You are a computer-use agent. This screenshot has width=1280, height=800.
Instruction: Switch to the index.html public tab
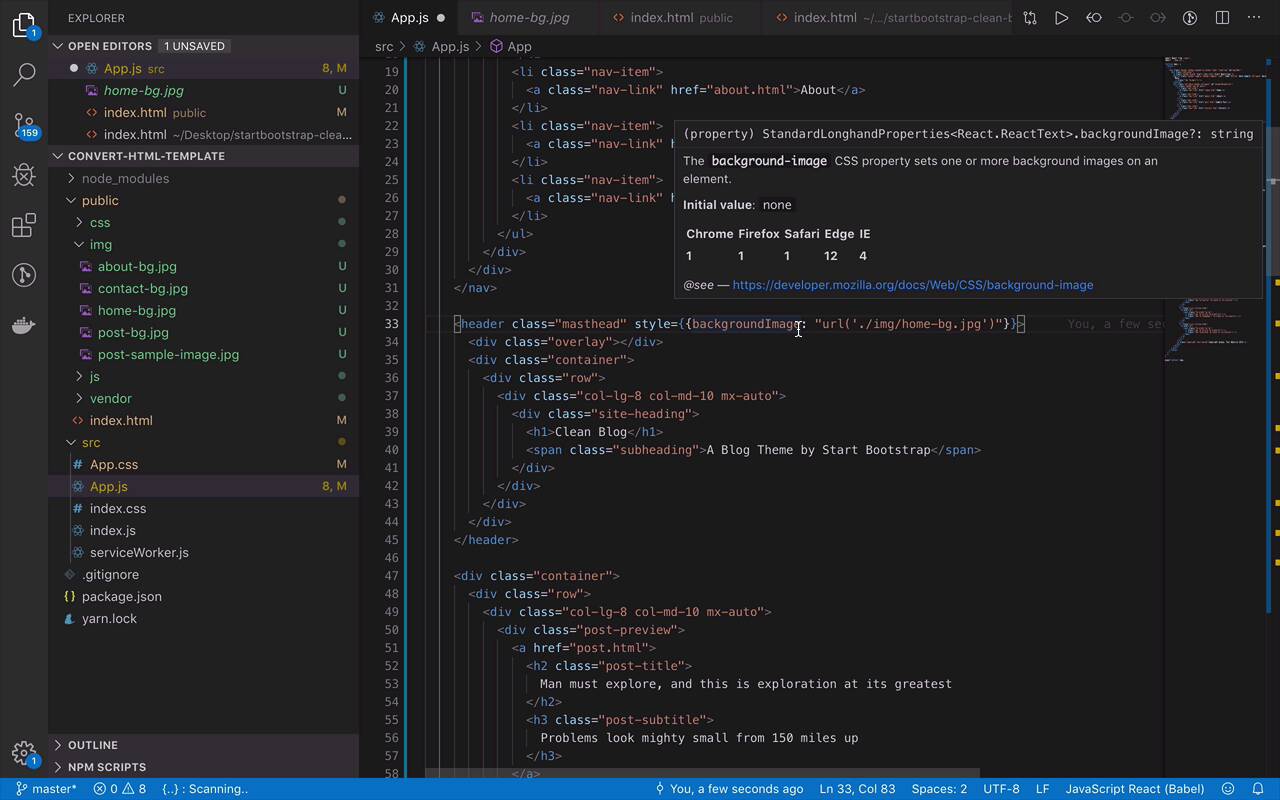[x=680, y=18]
